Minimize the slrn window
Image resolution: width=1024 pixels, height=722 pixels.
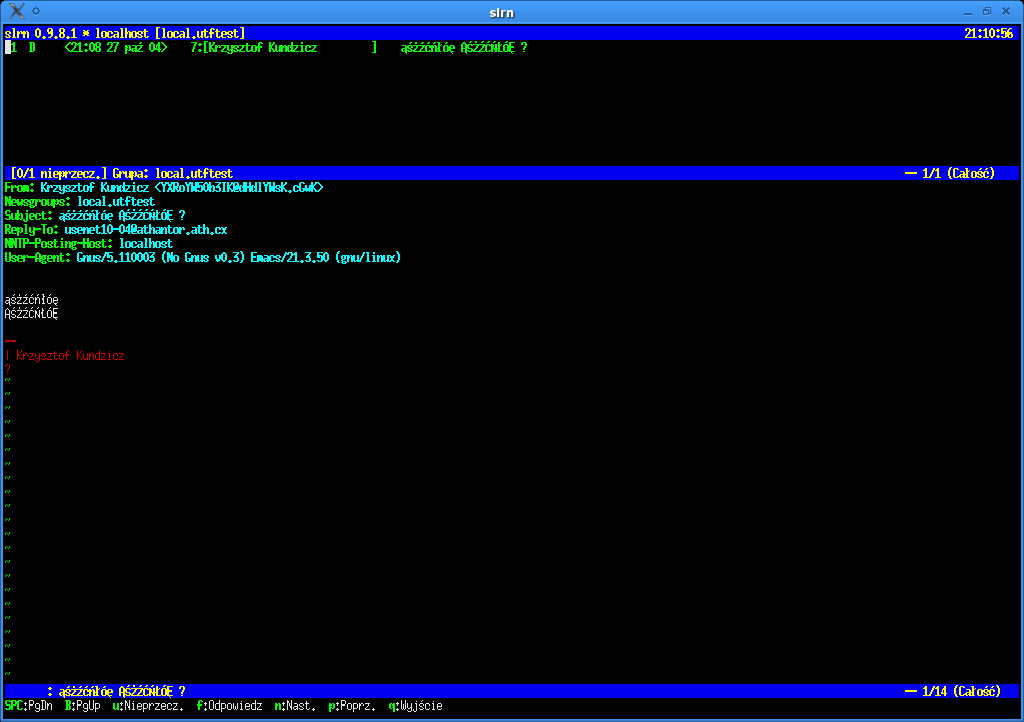click(967, 10)
